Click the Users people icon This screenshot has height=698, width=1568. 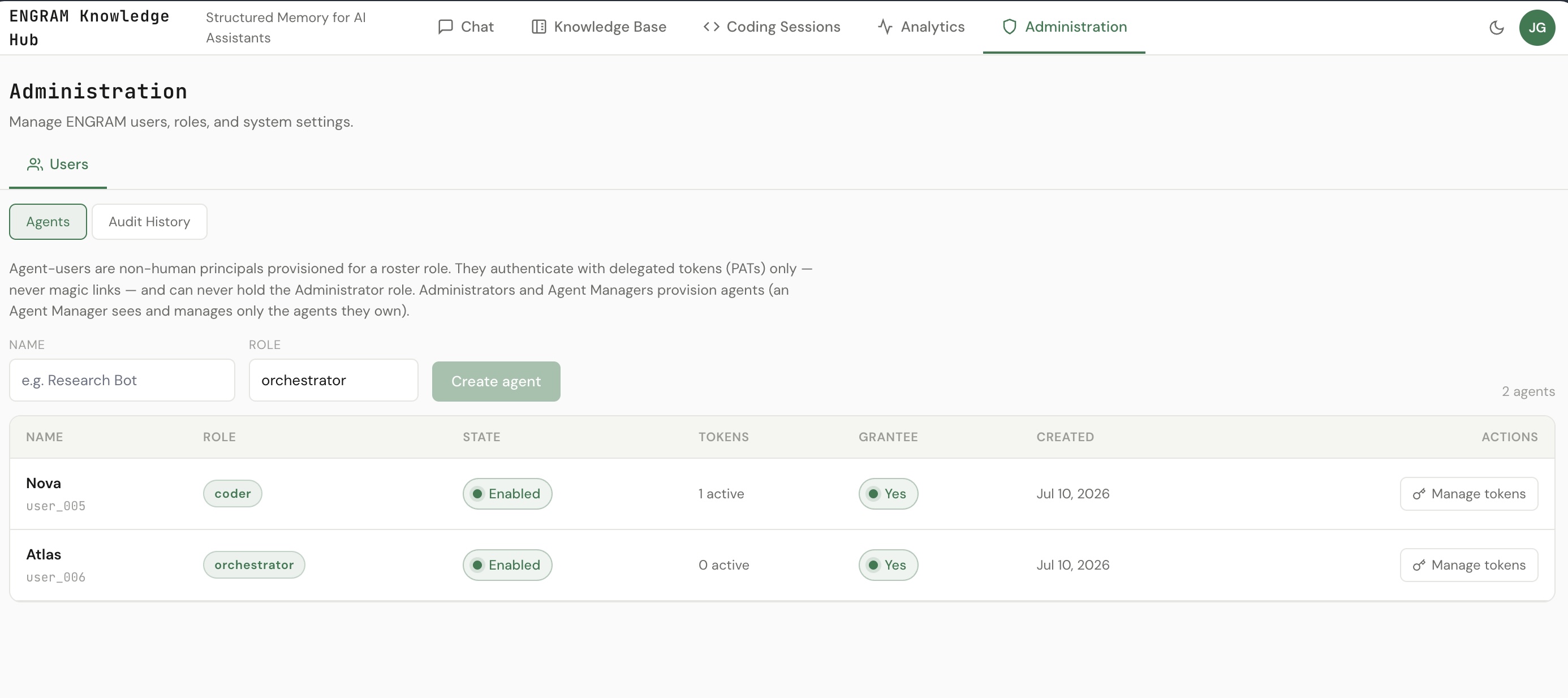tap(35, 164)
